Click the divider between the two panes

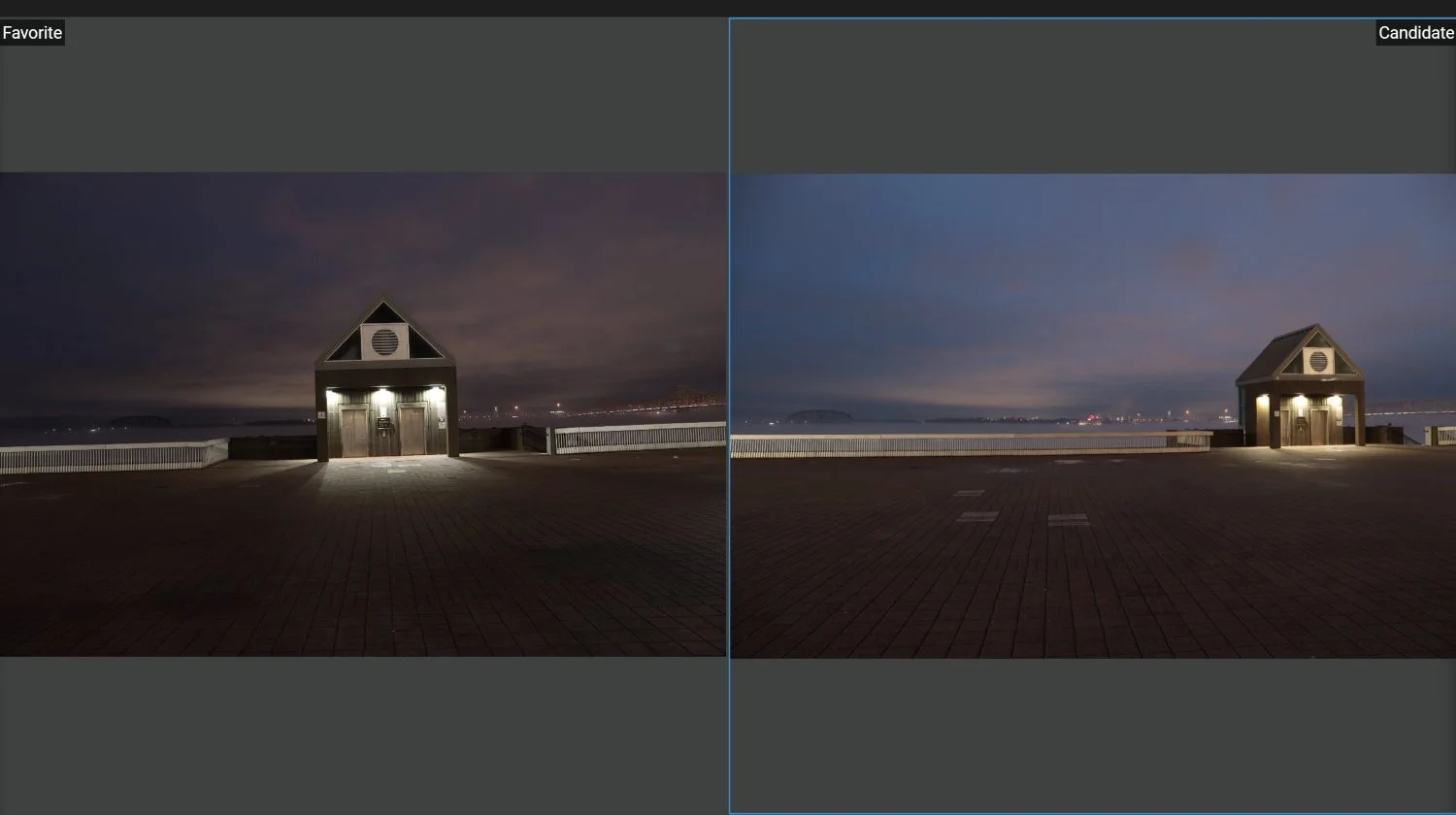pos(728,407)
